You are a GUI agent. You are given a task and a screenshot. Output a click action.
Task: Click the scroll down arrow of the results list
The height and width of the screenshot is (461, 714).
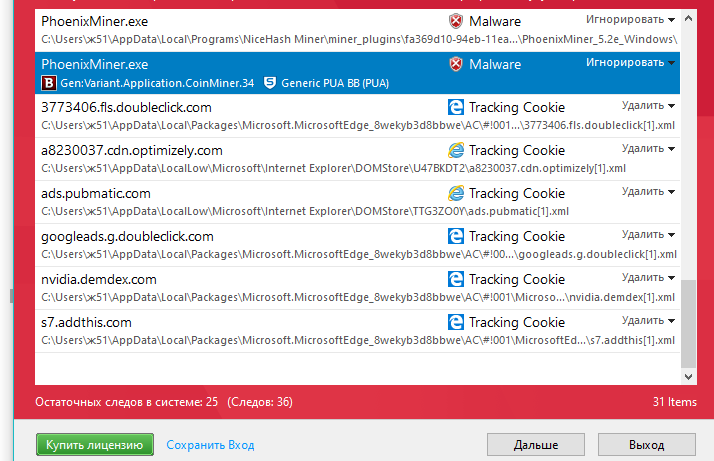(688, 377)
